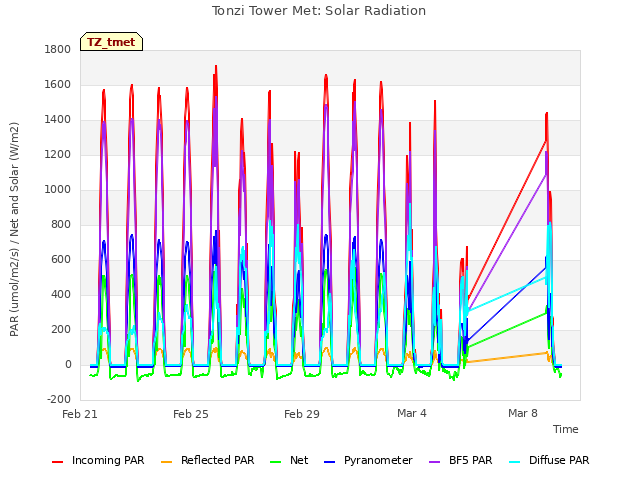Select the Incoming PAR legend label
Image resolution: width=640 pixels, height=480 pixels.
tap(108, 460)
